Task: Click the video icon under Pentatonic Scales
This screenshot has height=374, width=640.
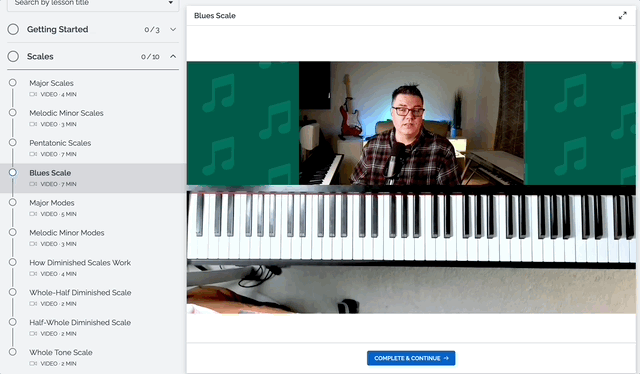Action: coord(33,154)
